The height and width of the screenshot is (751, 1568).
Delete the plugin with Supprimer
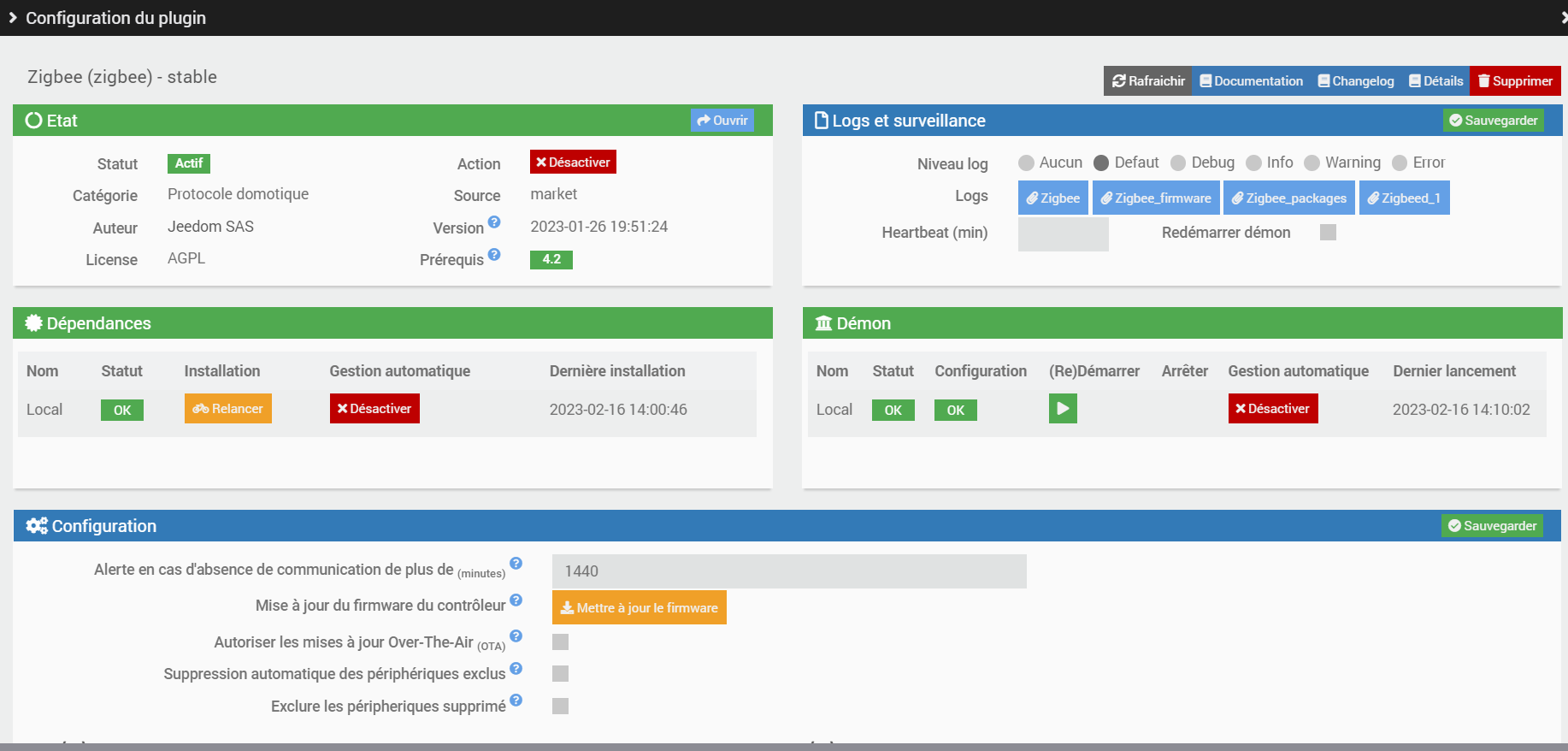pyautogui.click(x=1516, y=81)
